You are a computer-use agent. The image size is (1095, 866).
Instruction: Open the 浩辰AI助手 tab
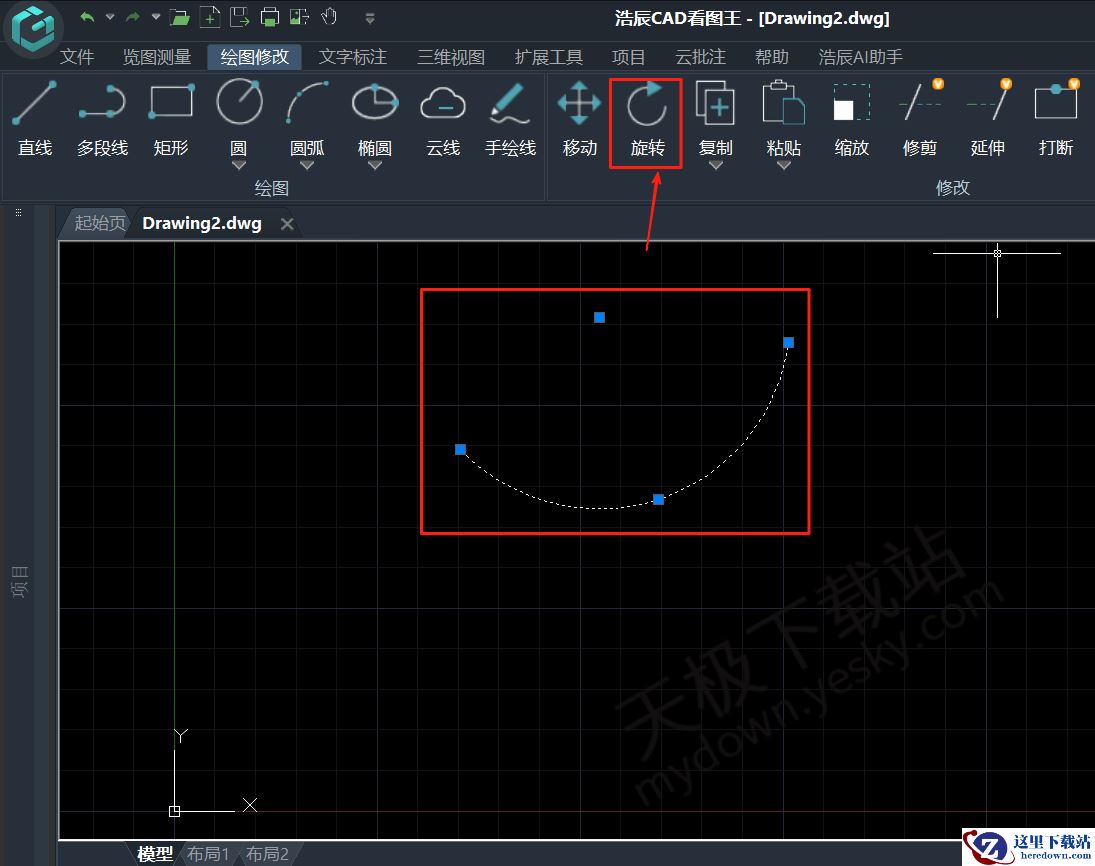coord(860,57)
